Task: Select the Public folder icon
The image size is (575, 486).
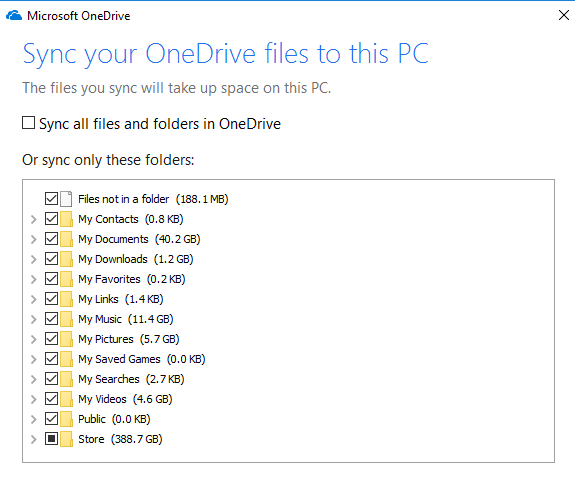Action: tap(66, 419)
